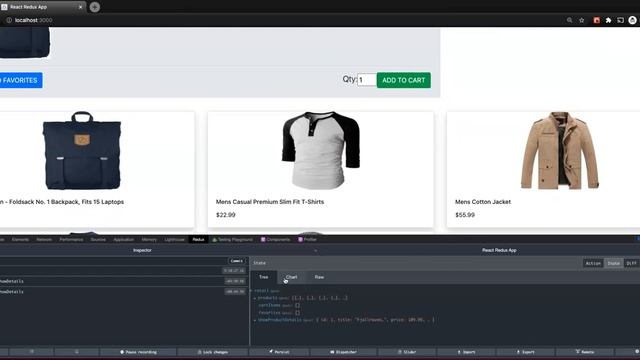Collapse the products node in state tree

coord(255,298)
